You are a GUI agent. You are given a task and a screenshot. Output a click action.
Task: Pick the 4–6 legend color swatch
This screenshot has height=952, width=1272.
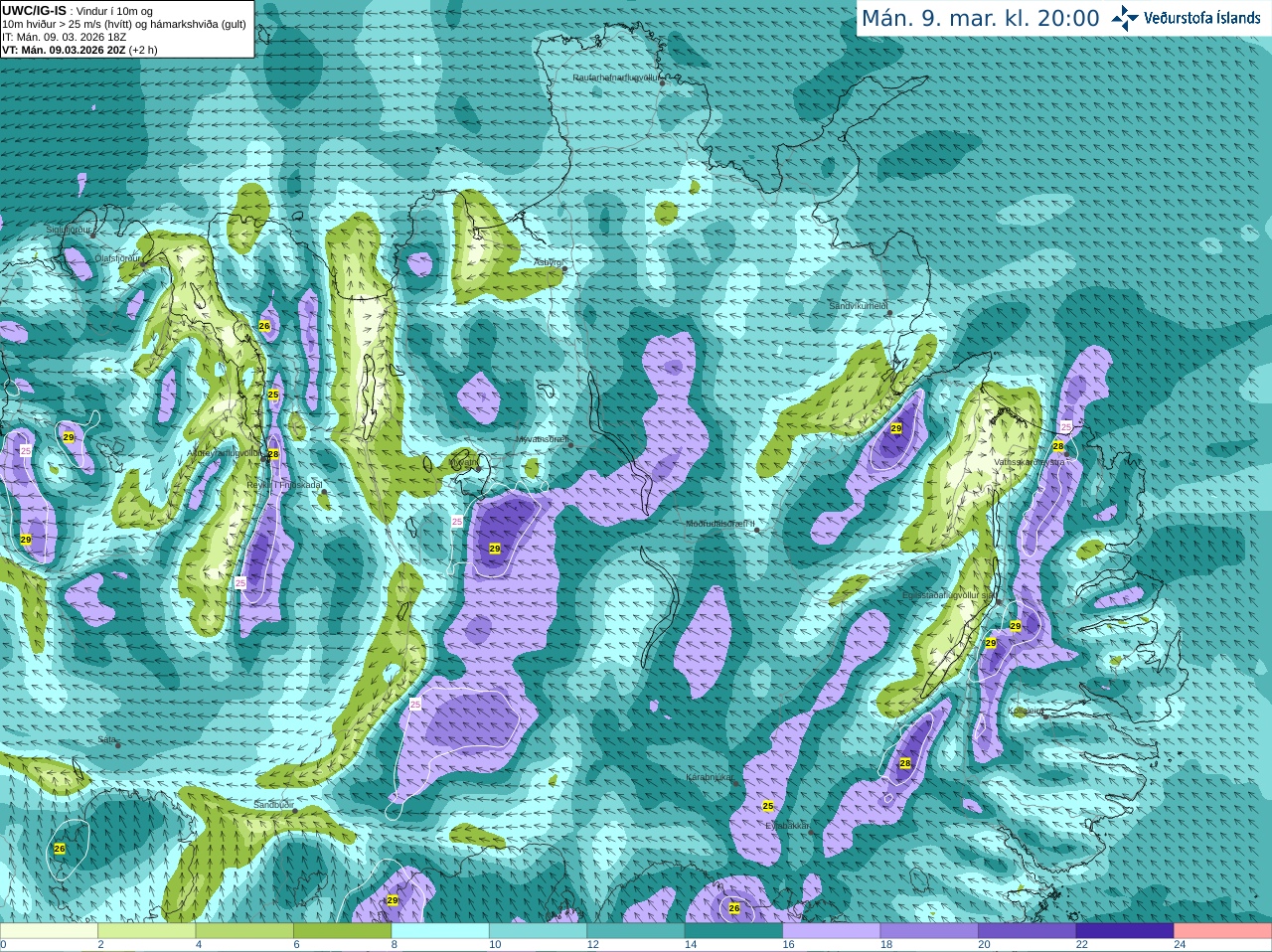244,931
